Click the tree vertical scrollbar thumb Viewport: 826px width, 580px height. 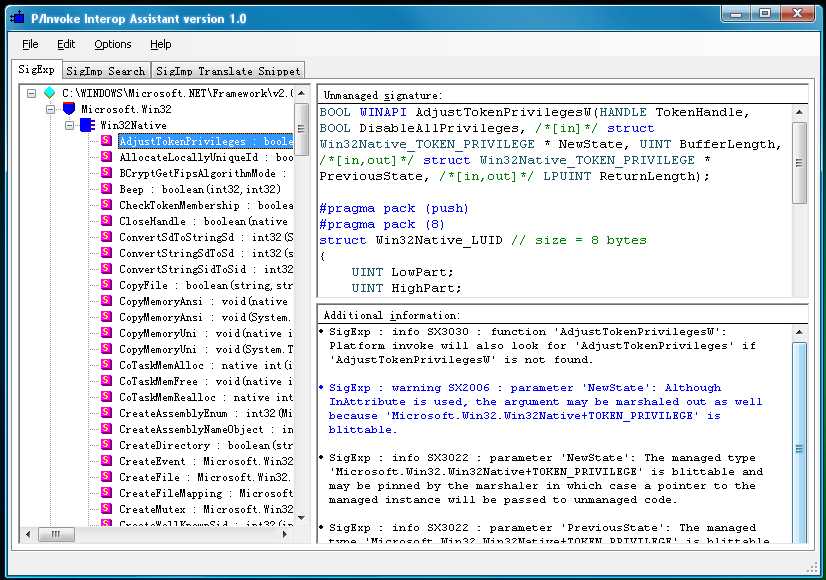[301, 129]
